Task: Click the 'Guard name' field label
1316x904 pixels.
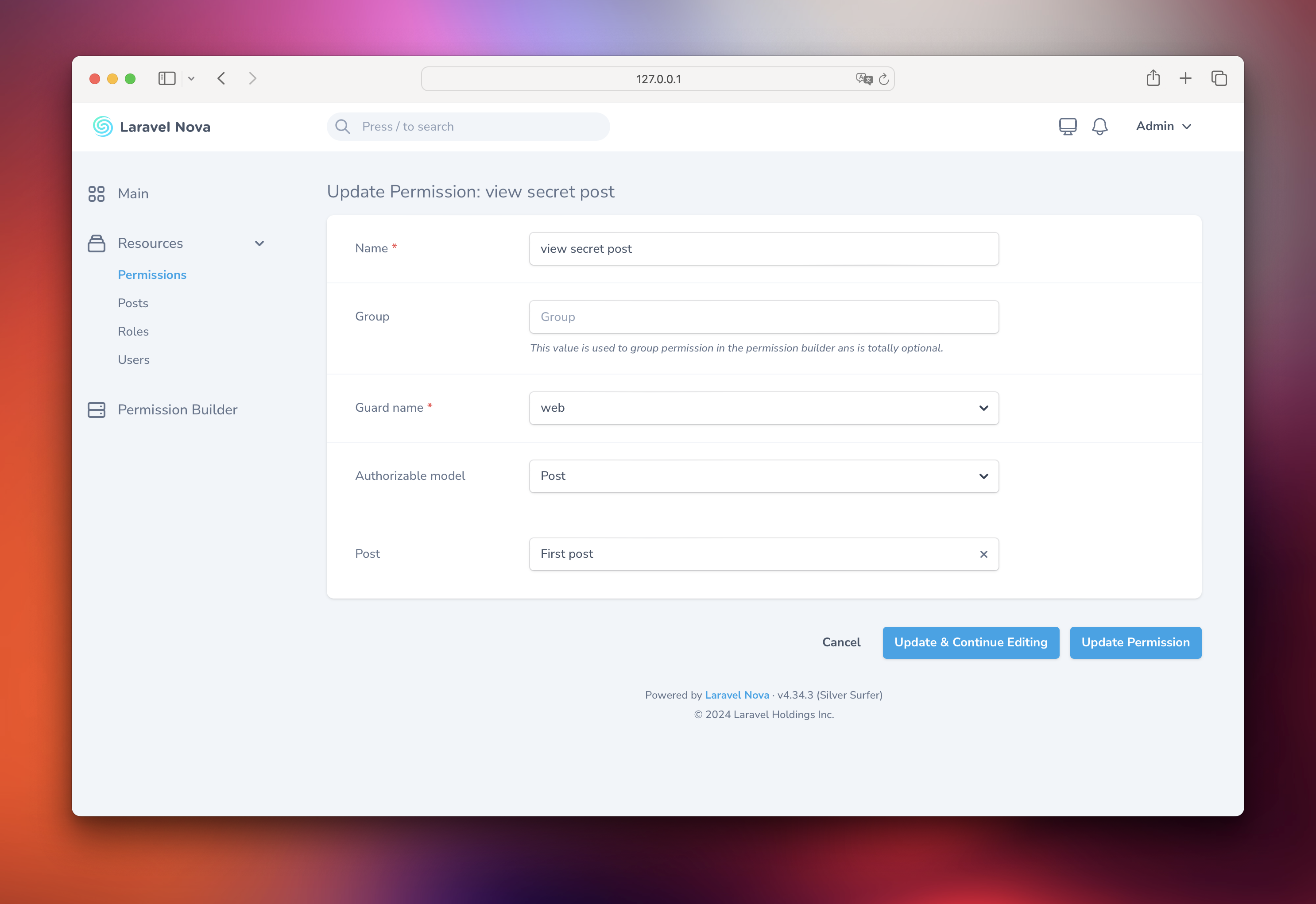Action: pos(389,408)
